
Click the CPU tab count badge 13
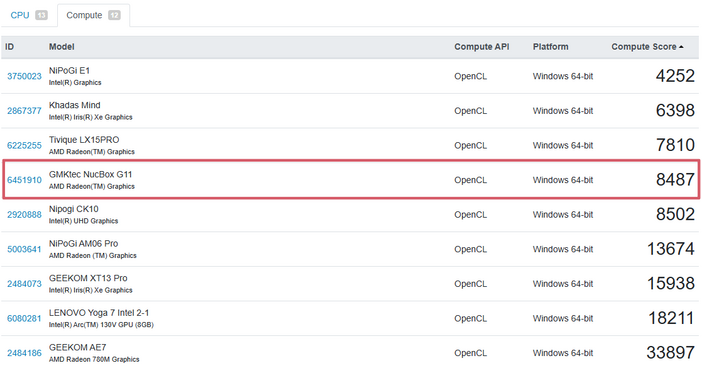tap(41, 15)
